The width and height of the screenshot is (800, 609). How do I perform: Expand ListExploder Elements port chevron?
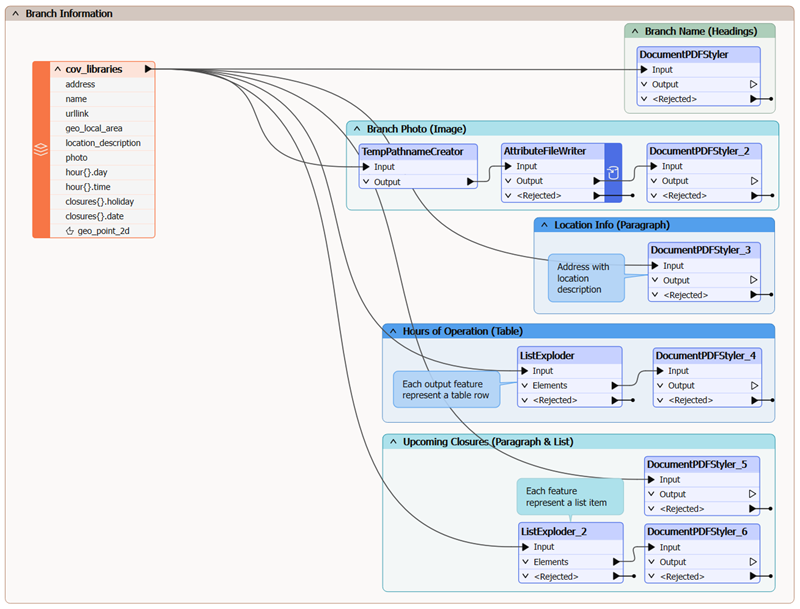(524, 386)
